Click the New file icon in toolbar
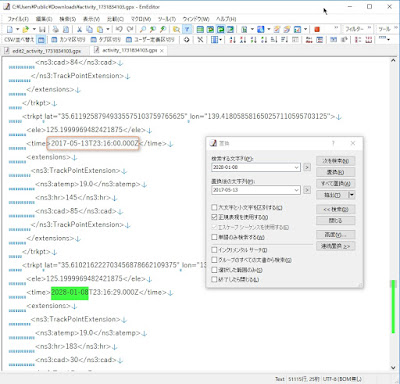The image size is (400, 384). tap(10, 30)
